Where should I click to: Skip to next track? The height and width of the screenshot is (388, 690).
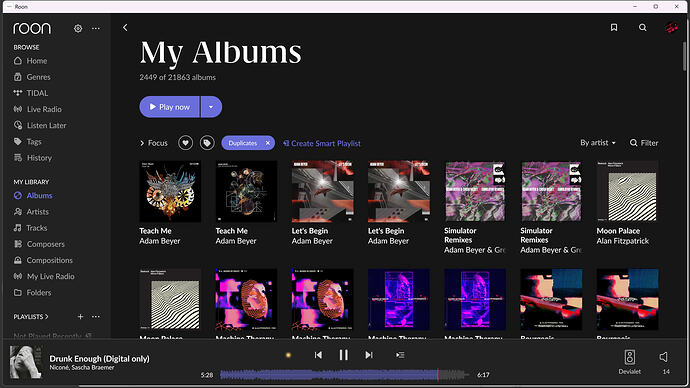click(x=369, y=355)
